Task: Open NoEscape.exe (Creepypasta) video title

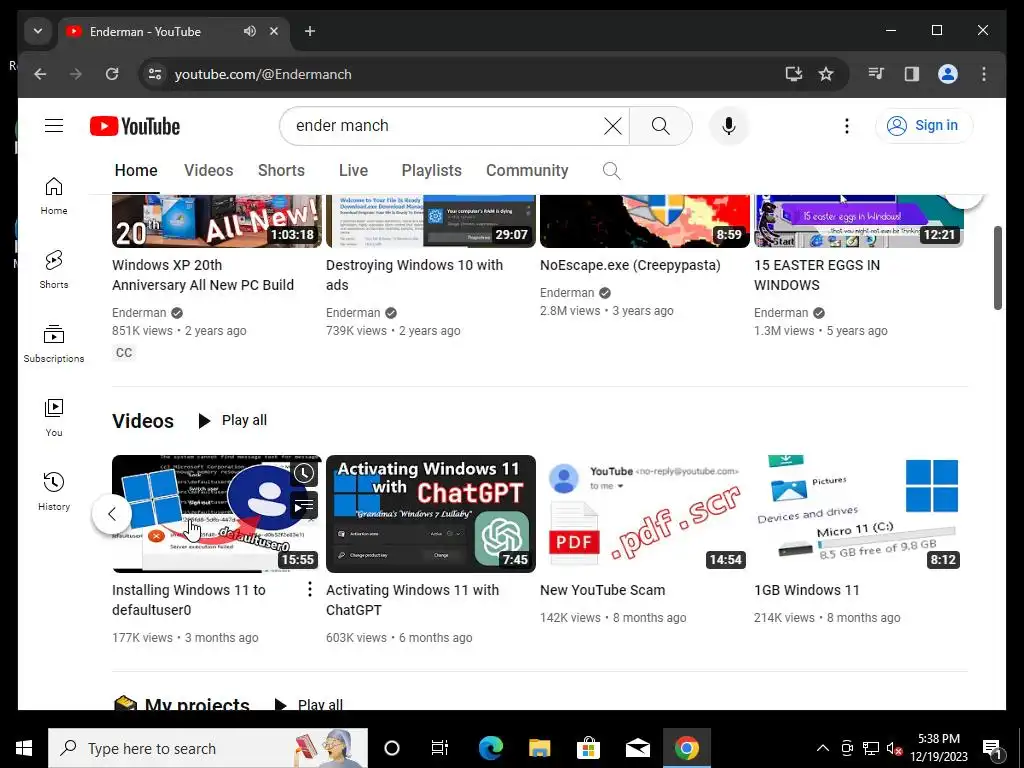Action: tap(630, 265)
